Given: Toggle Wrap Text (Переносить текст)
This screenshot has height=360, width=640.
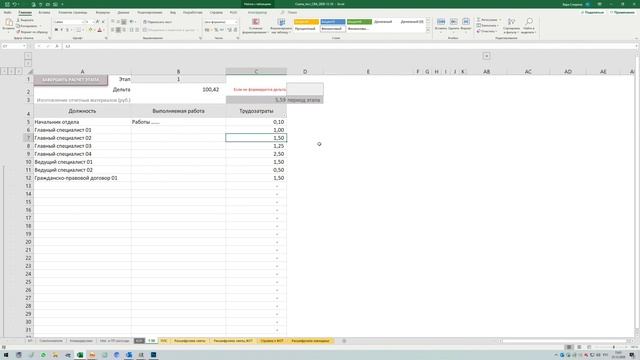Looking at the screenshot, I should coord(158,22).
